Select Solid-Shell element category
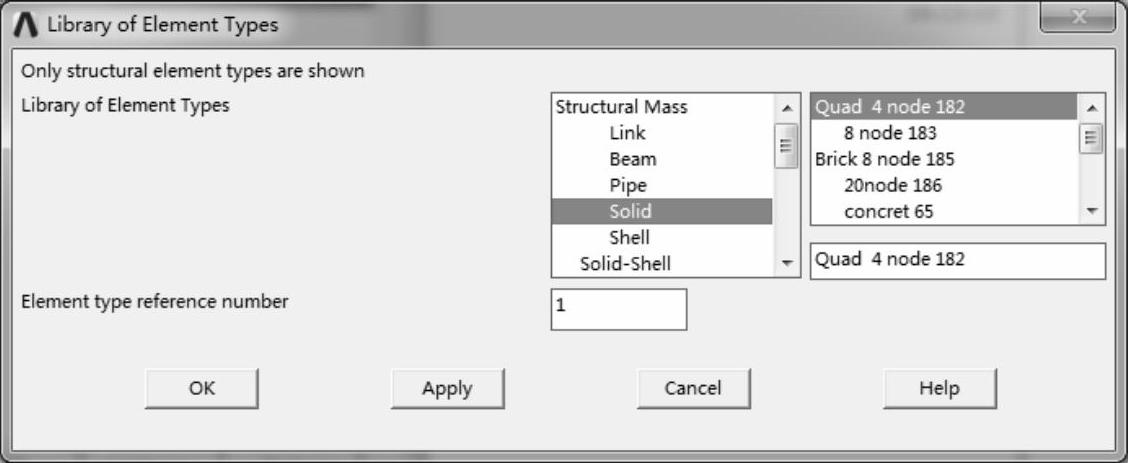The height and width of the screenshot is (463, 1128). 625,263
